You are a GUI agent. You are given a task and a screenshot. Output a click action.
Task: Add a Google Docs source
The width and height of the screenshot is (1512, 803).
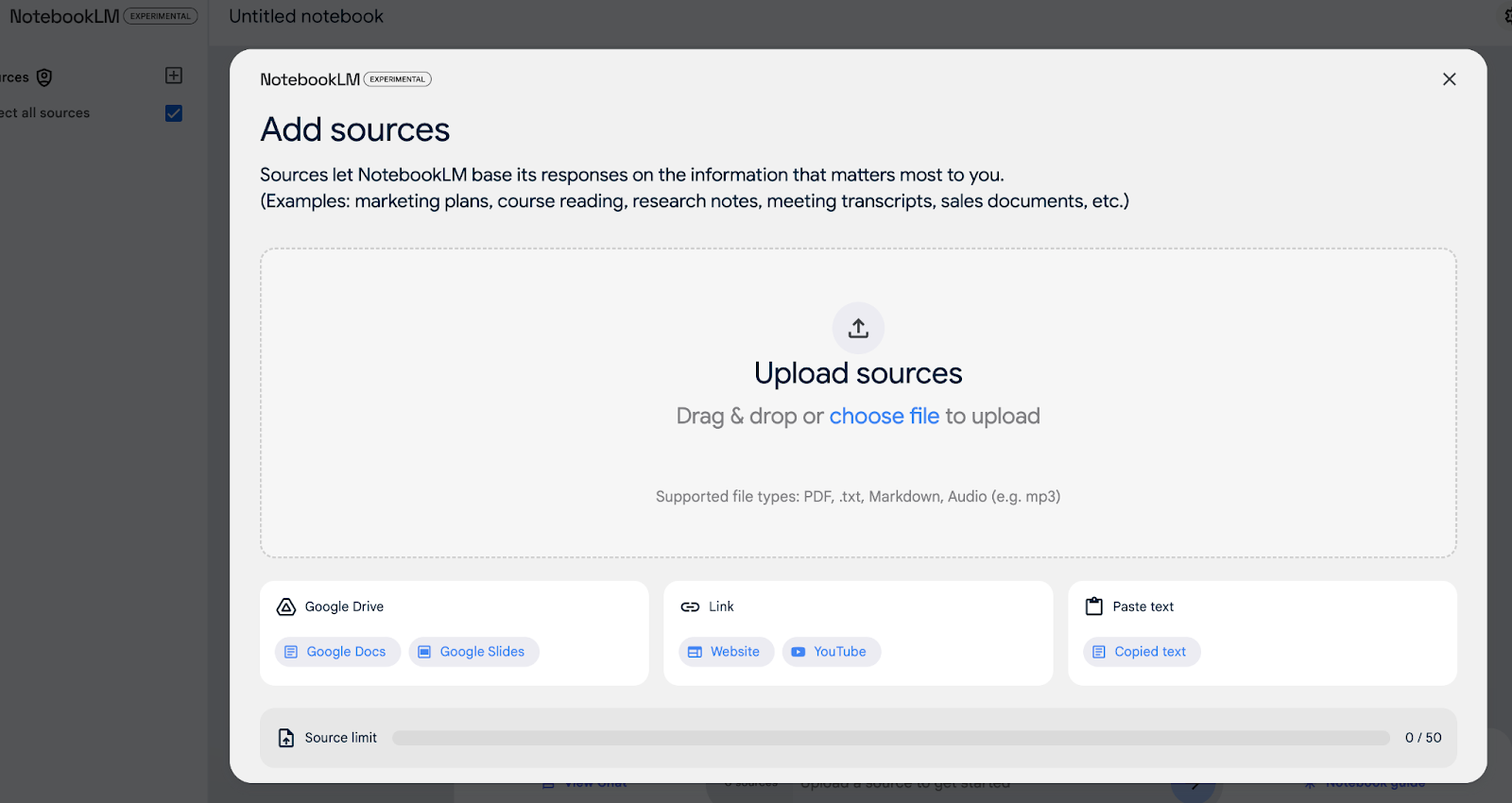[x=337, y=652]
